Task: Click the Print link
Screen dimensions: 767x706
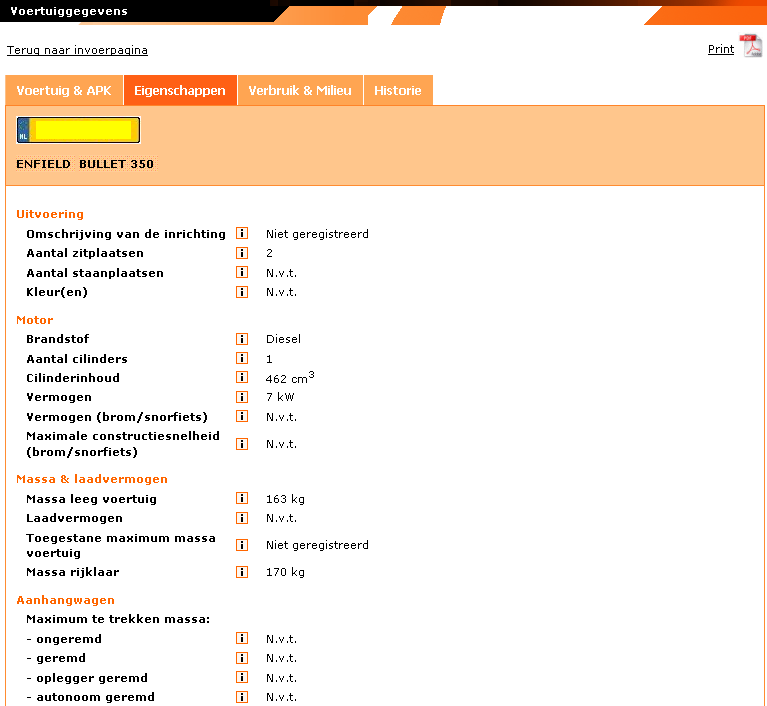Action: [720, 49]
